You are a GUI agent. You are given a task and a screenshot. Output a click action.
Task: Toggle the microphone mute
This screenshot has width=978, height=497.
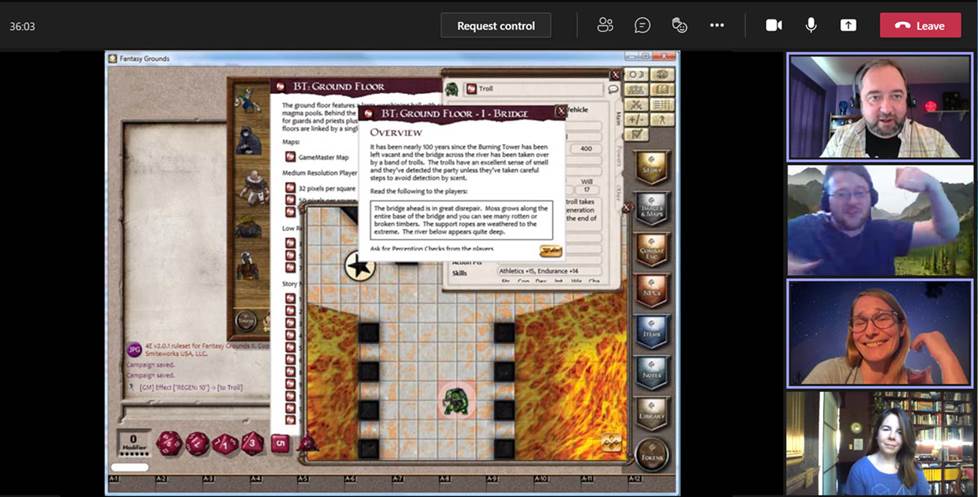coord(811,26)
